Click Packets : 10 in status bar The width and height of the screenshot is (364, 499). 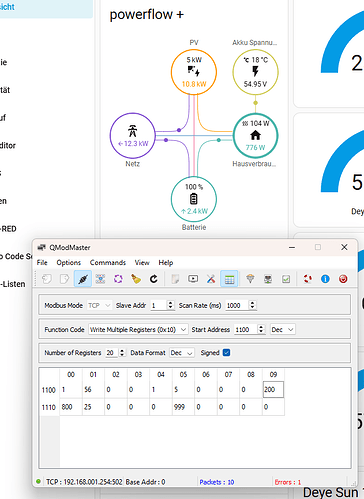pyautogui.click(x=217, y=482)
